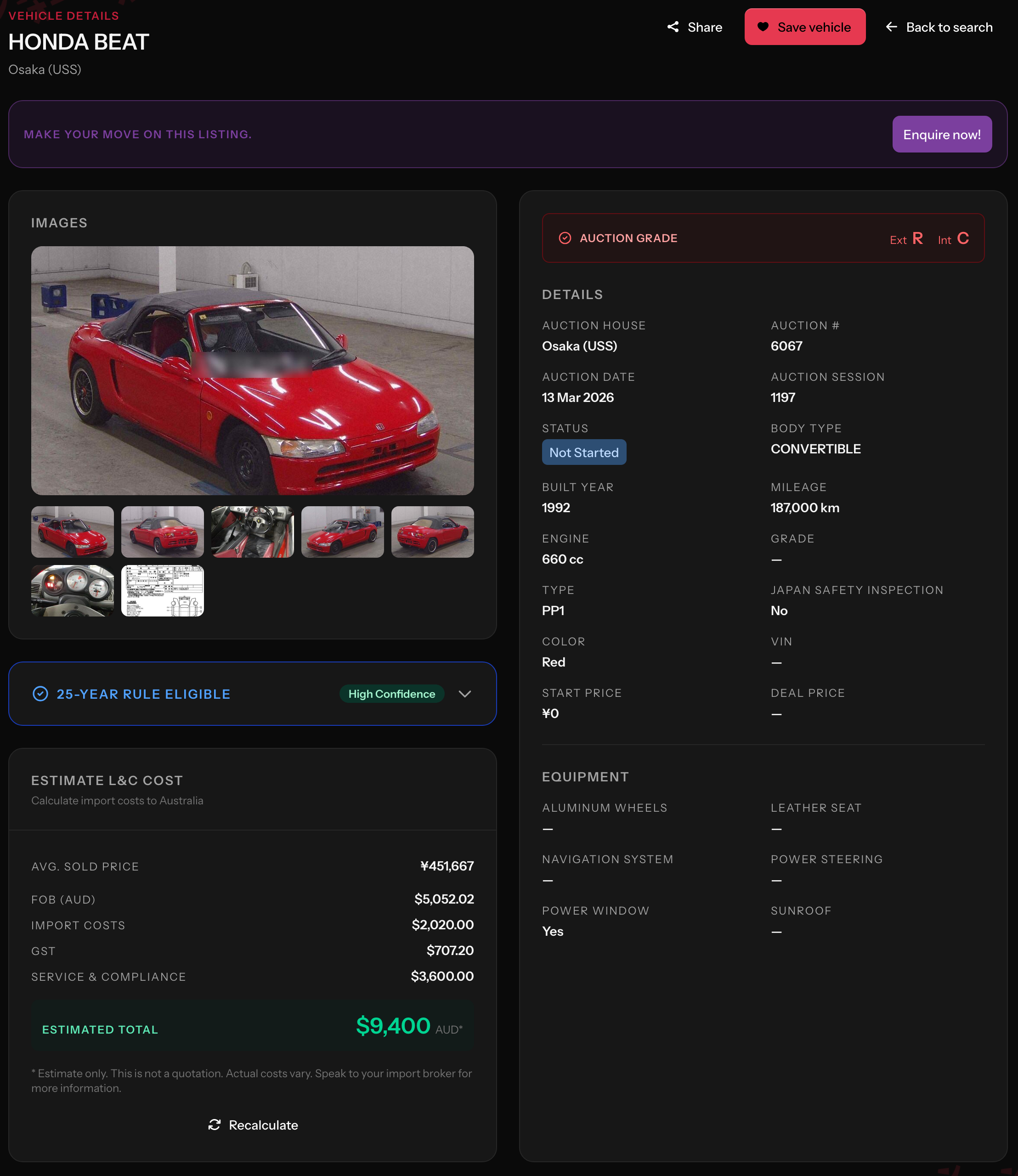Click the $5,052.02 FOB value
This screenshot has height=1176, width=1018.
coord(444,899)
